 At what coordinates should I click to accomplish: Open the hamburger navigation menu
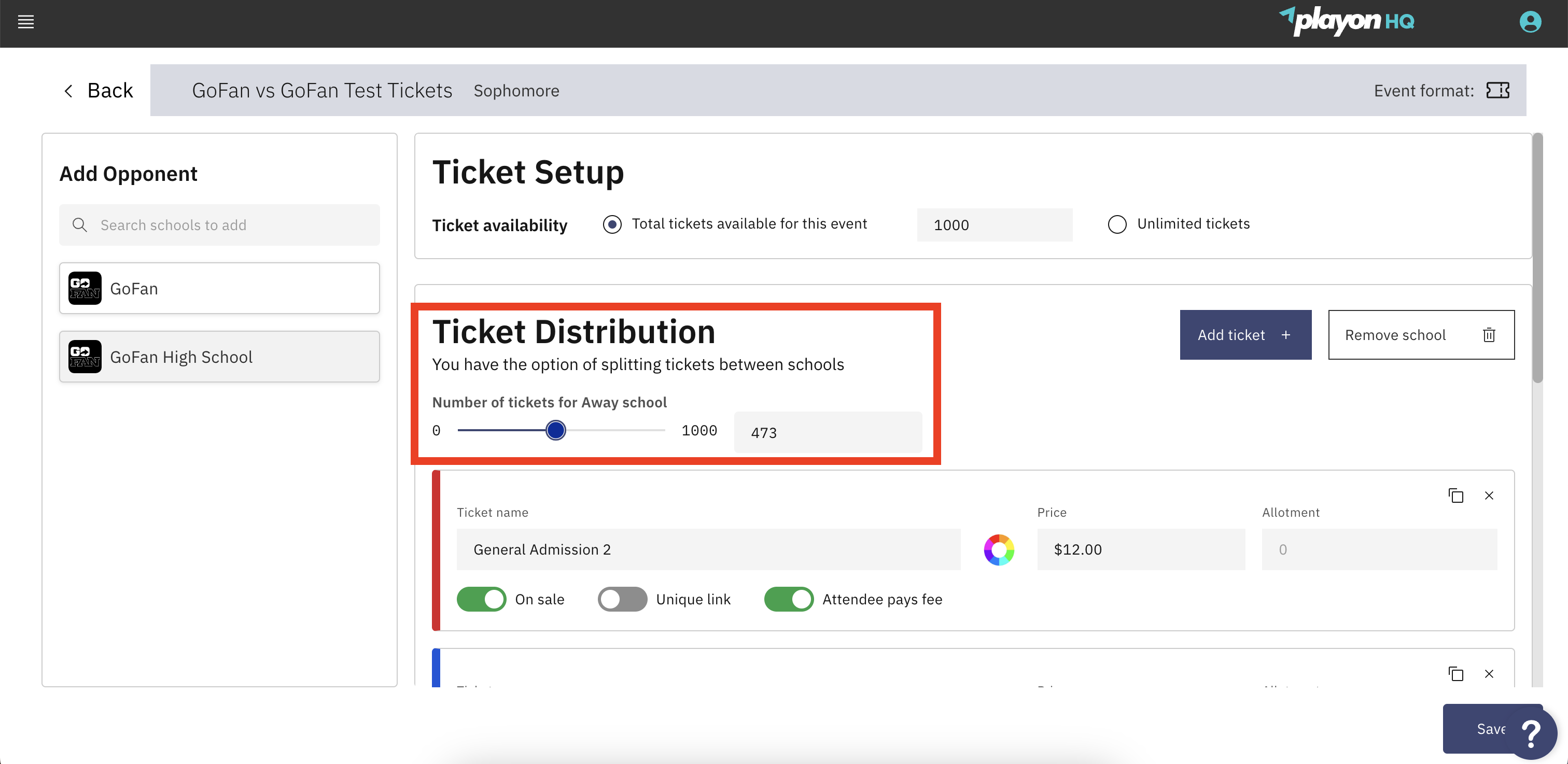pyautogui.click(x=26, y=22)
